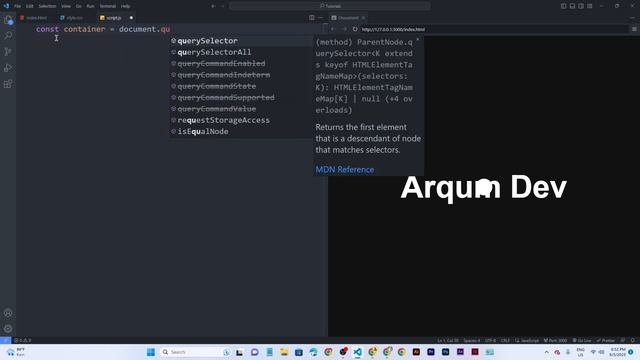Open the Manage gear in activity bar
The height and width of the screenshot is (360, 640).
click(x=8, y=329)
